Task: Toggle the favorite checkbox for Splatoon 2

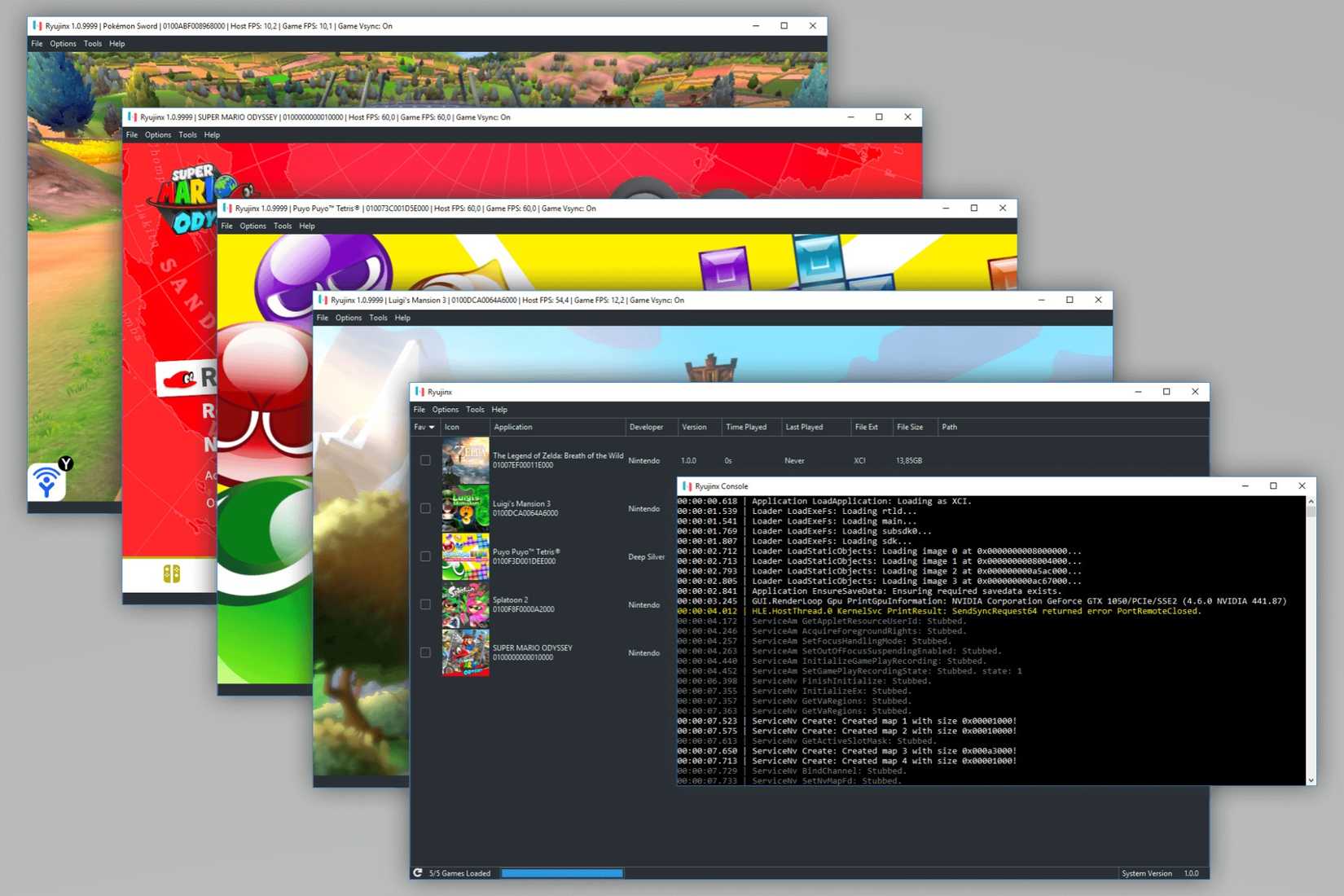Action: 424,604
